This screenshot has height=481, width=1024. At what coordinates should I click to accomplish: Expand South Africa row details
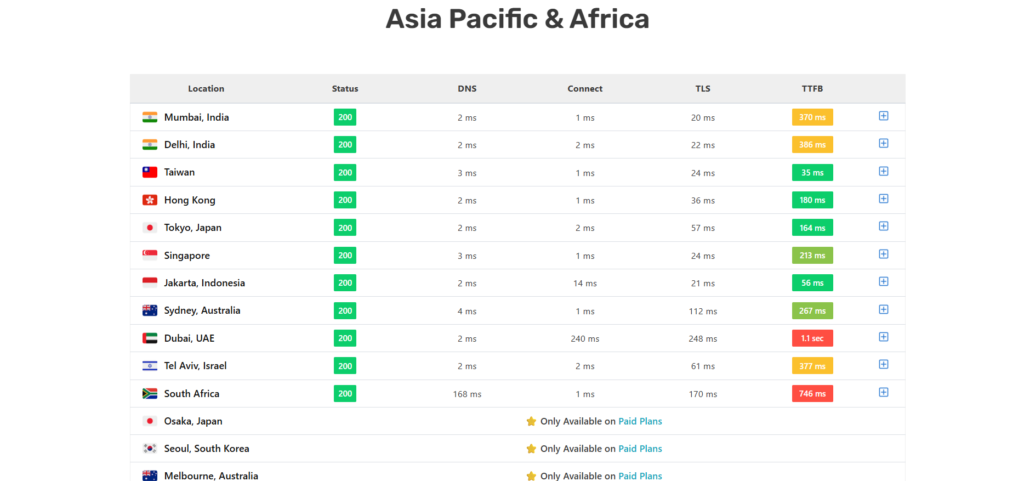click(883, 392)
